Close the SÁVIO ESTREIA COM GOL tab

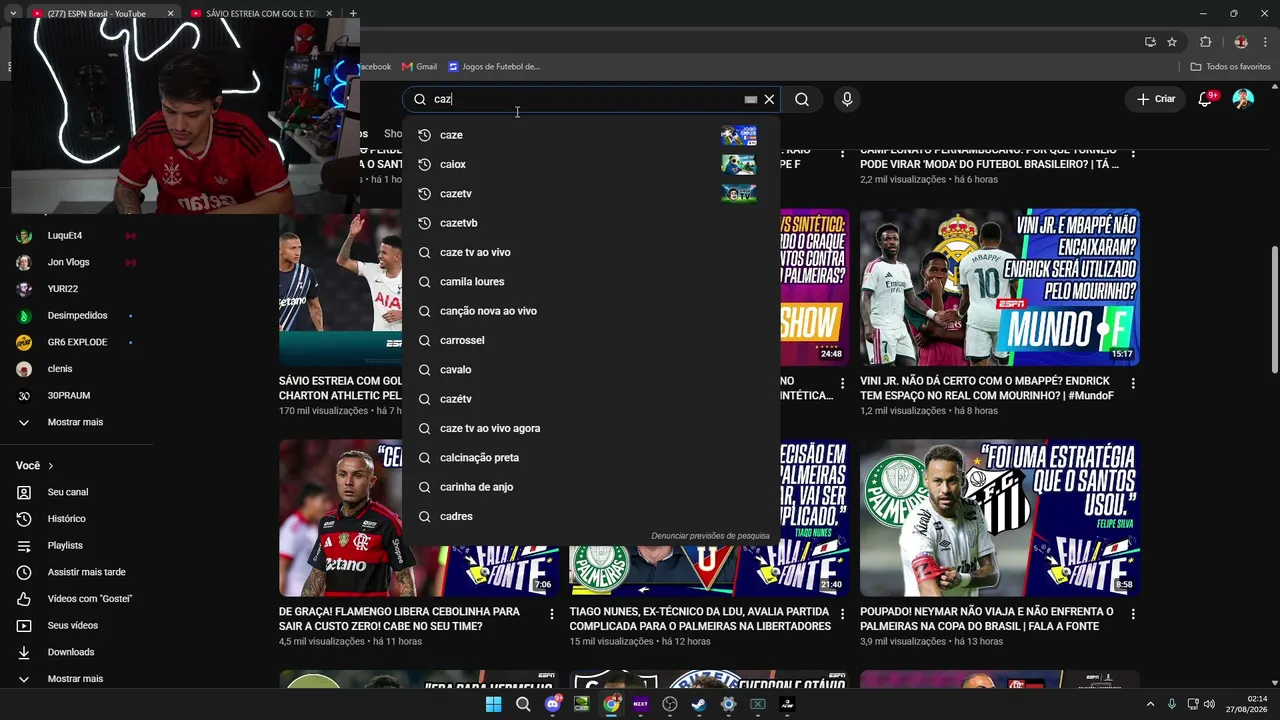coord(331,13)
